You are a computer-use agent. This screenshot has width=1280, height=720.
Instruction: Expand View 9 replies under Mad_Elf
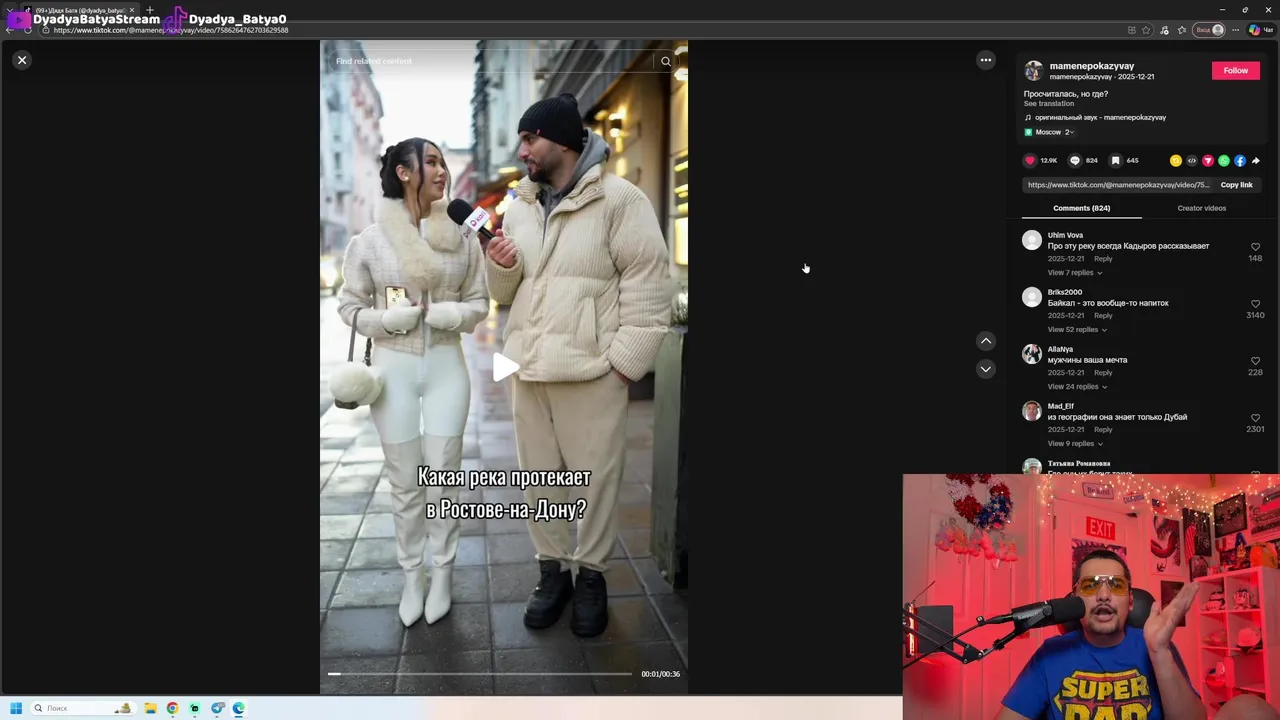tap(1074, 444)
